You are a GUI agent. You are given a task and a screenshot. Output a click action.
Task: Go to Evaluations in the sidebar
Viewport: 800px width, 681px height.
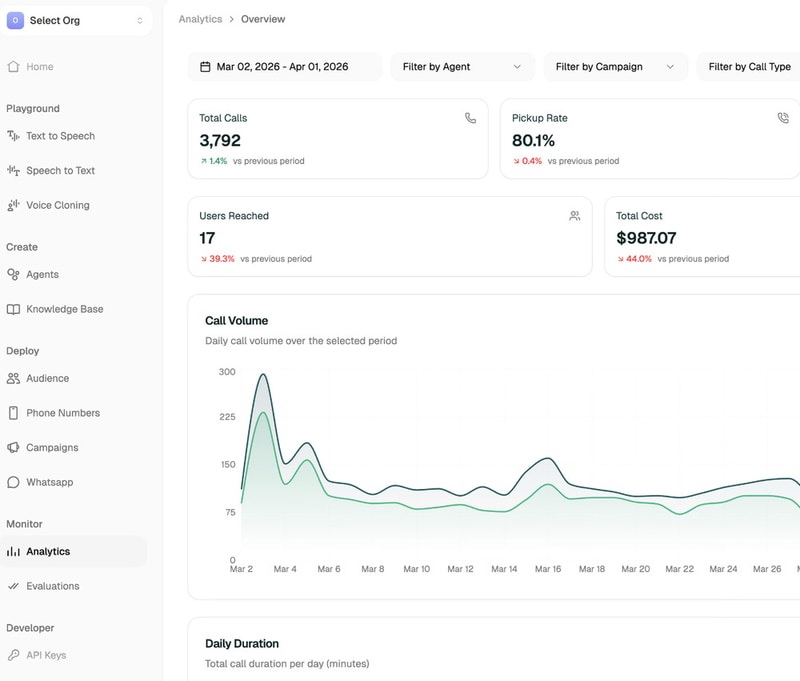pyautogui.click(x=52, y=586)
